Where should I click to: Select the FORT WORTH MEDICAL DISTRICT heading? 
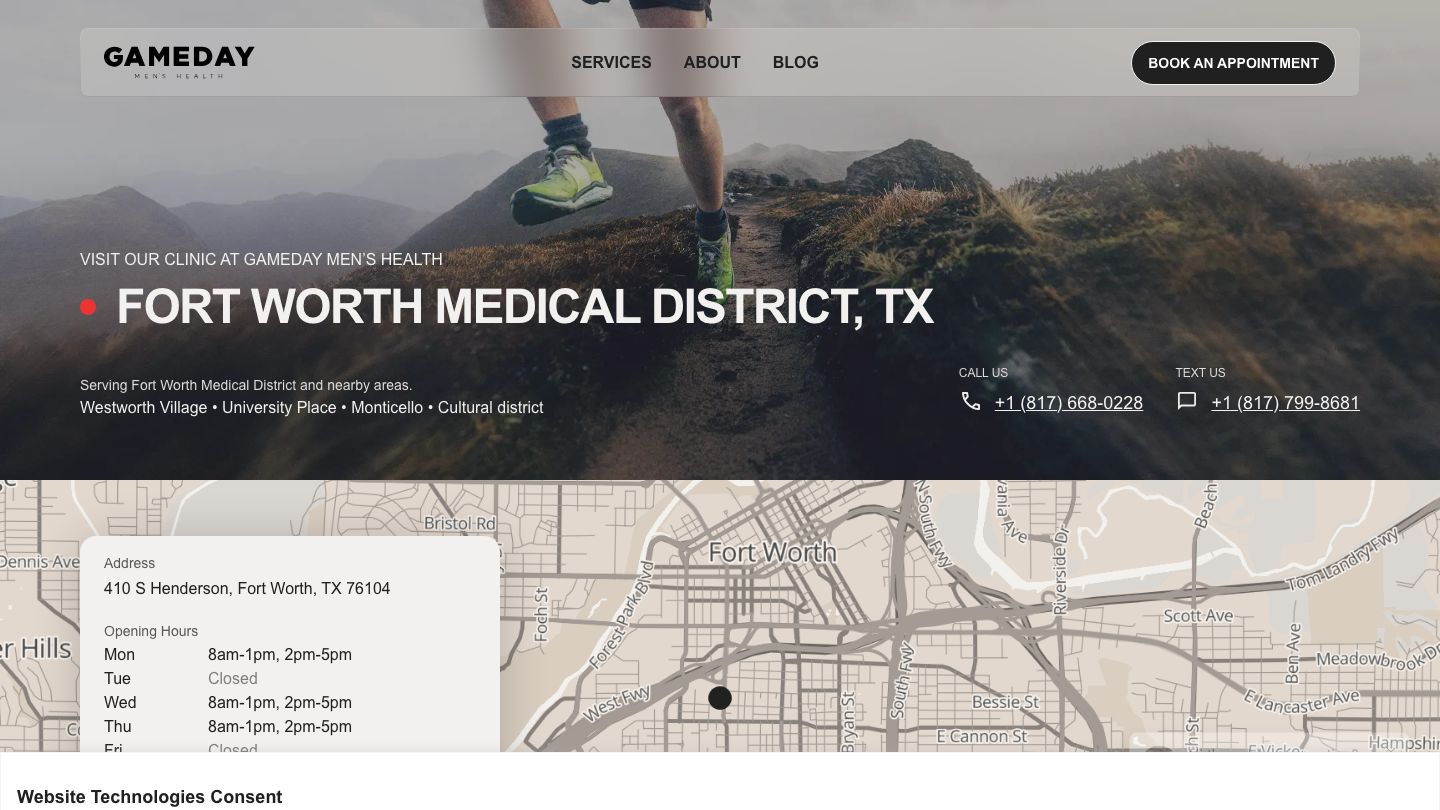coord(525,307)
